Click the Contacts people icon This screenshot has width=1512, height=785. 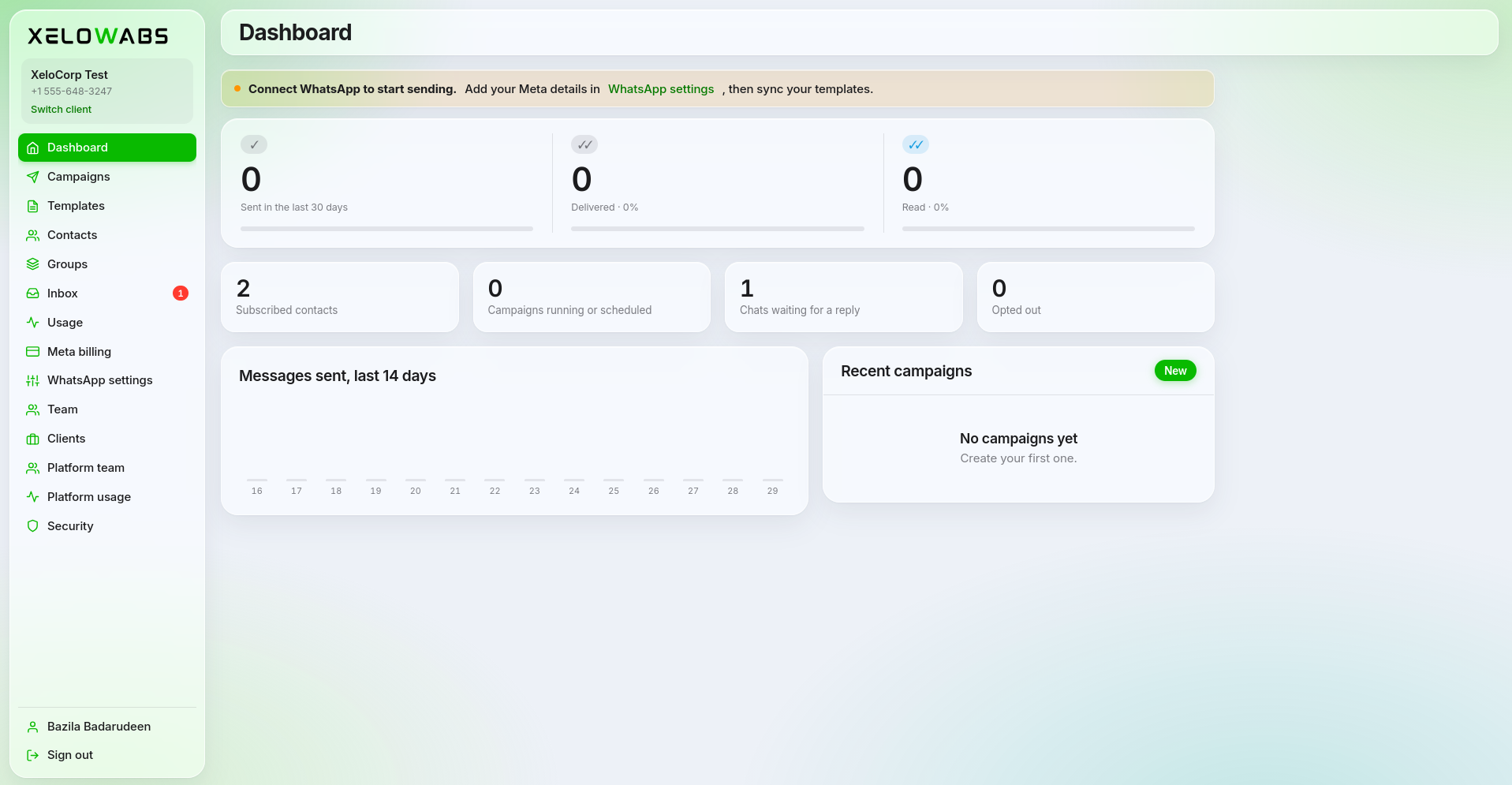coord(32,235)
